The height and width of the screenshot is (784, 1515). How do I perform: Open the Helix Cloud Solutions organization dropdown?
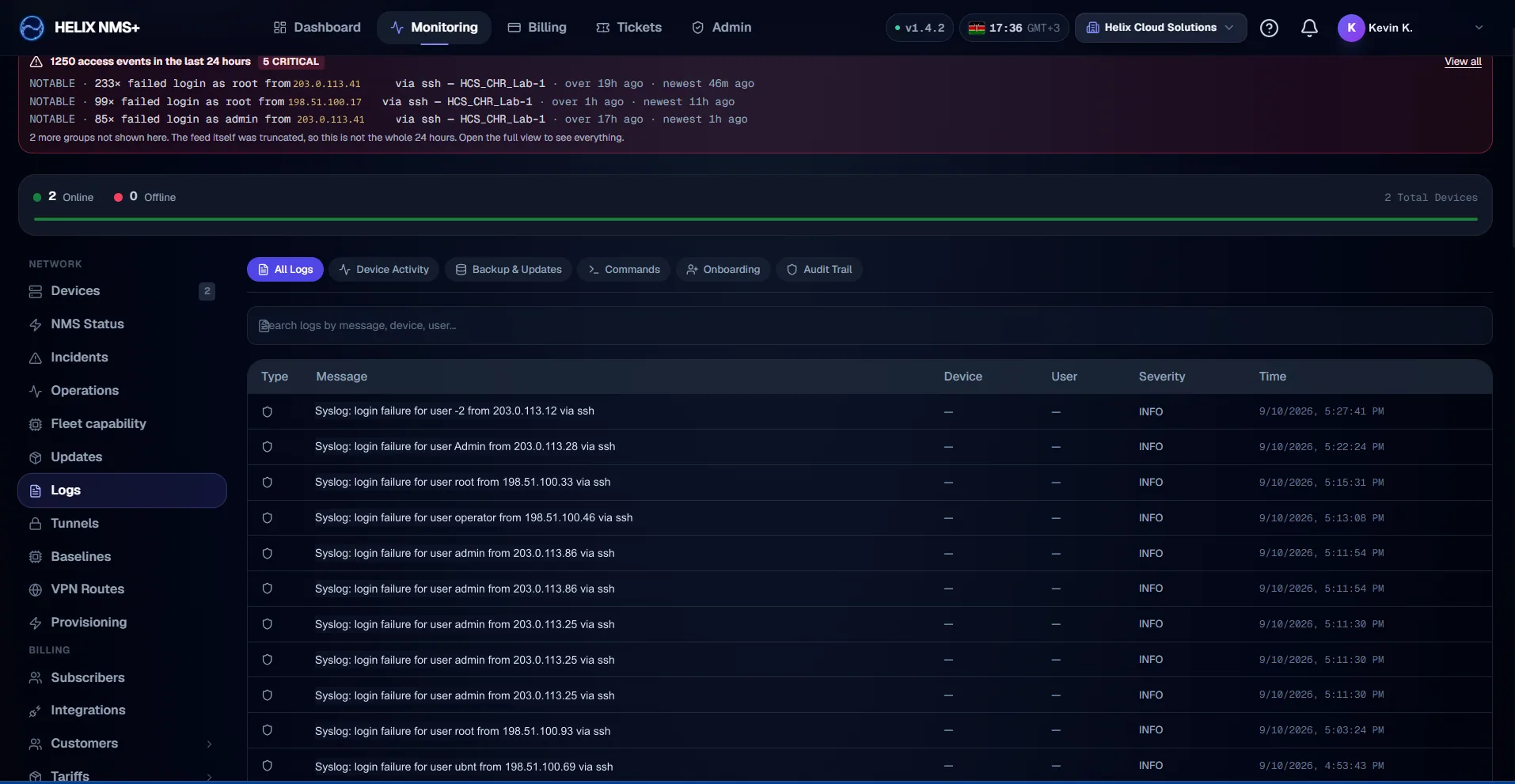1160,28
